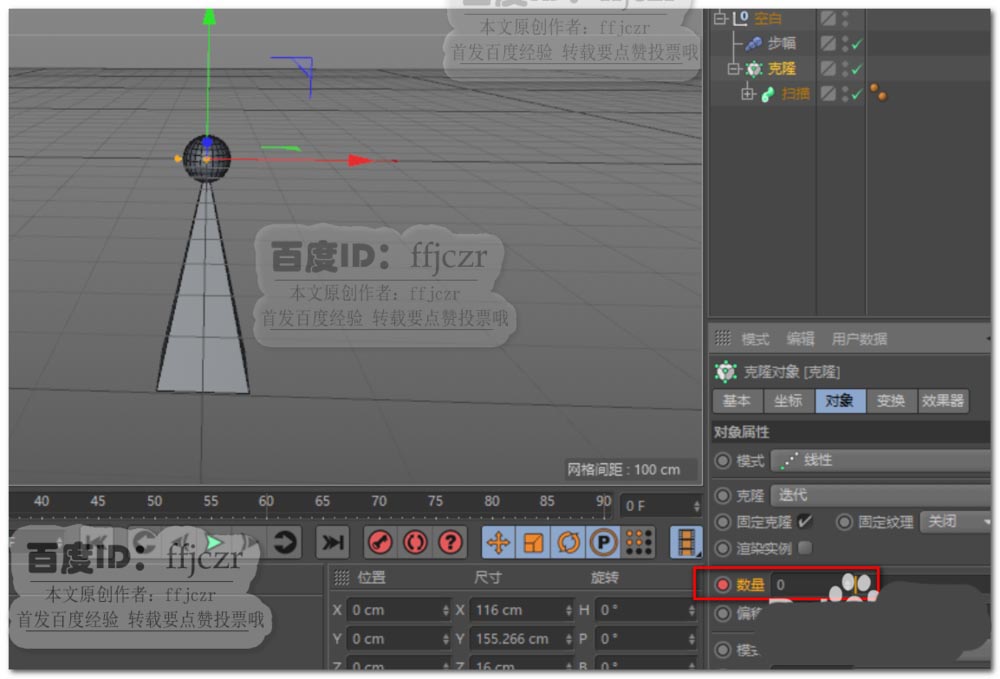Click the red 数量 animation circle
The height and width of the screenshot is (679, 1000).
coord(723,585)
